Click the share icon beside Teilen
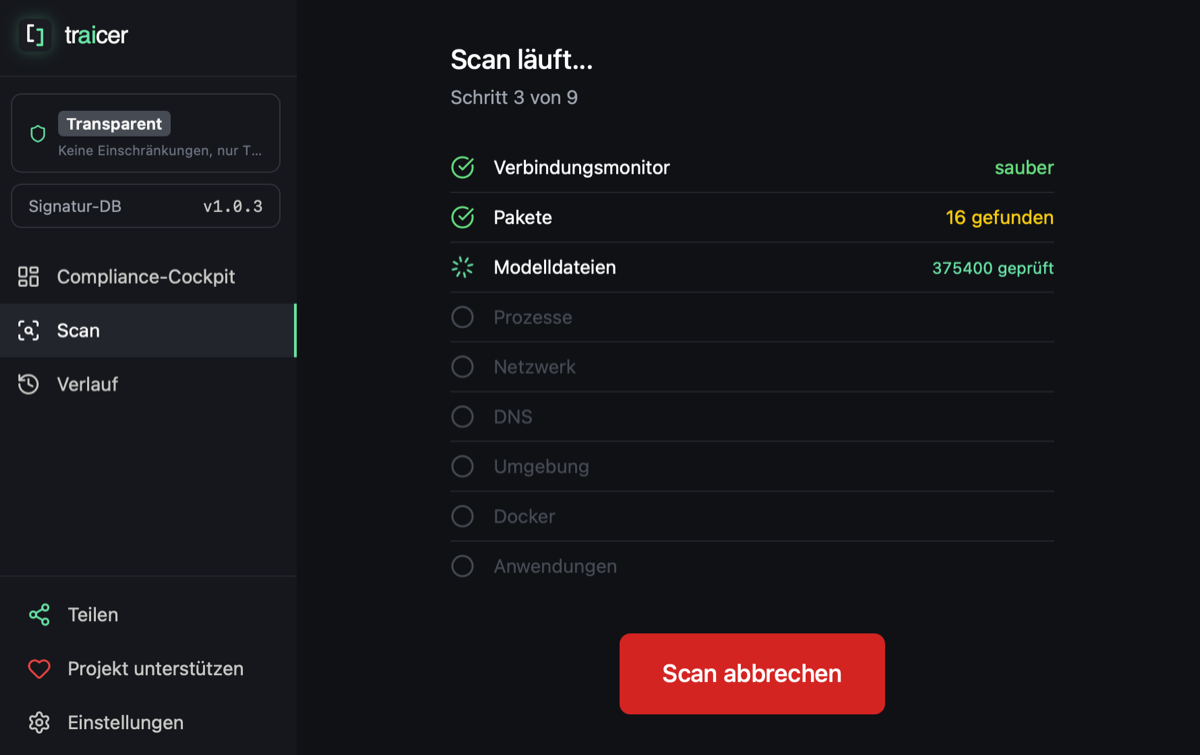1200x755 pixels. point(40,614)
